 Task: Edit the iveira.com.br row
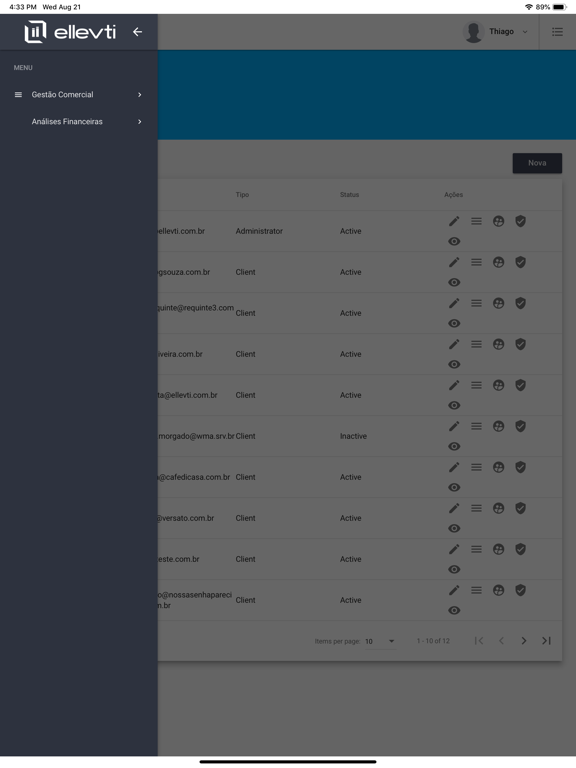point(454,344)
